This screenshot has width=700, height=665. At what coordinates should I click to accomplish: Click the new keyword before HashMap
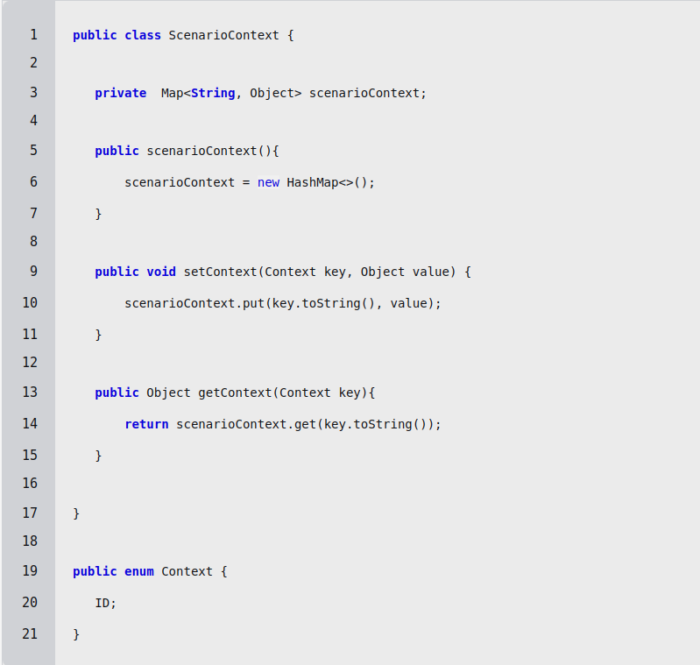(268, 182)
